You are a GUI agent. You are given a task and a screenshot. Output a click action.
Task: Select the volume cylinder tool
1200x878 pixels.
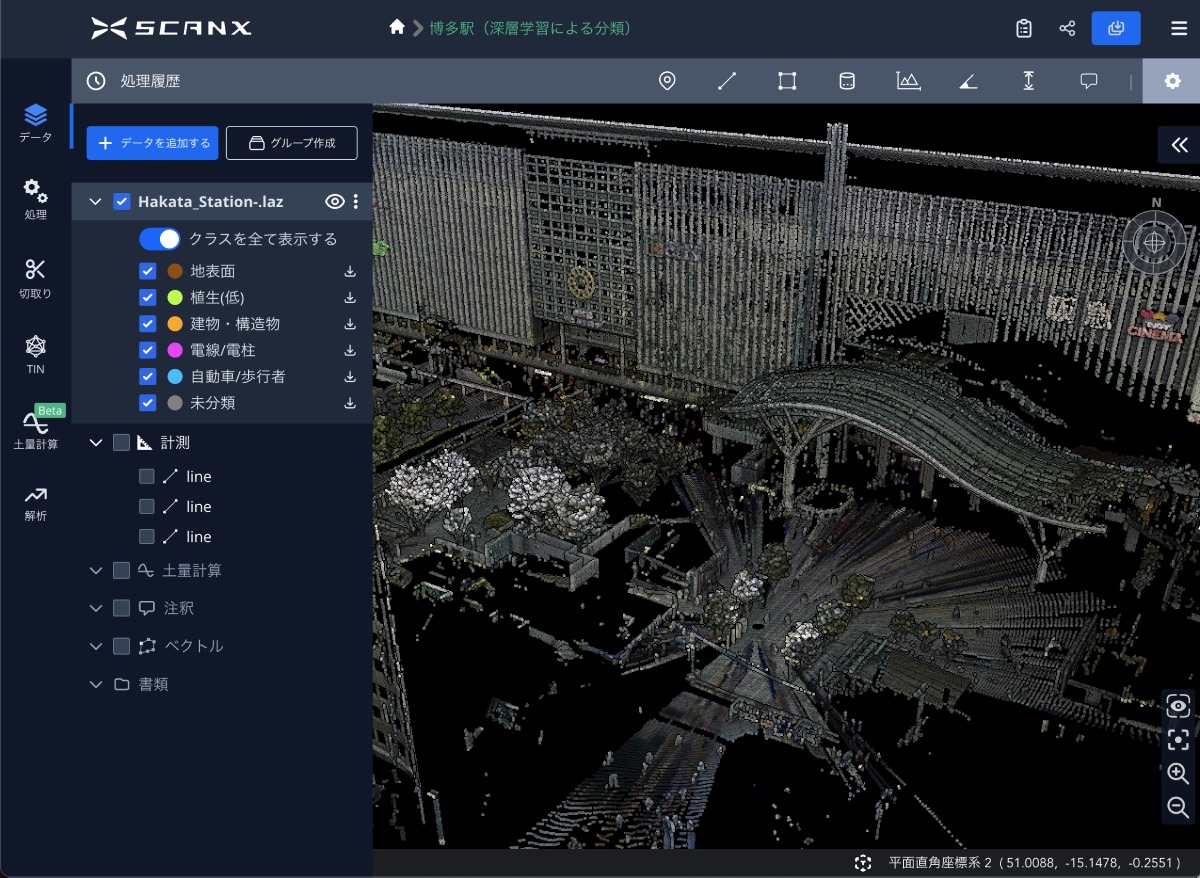click(x=847, y=81)
